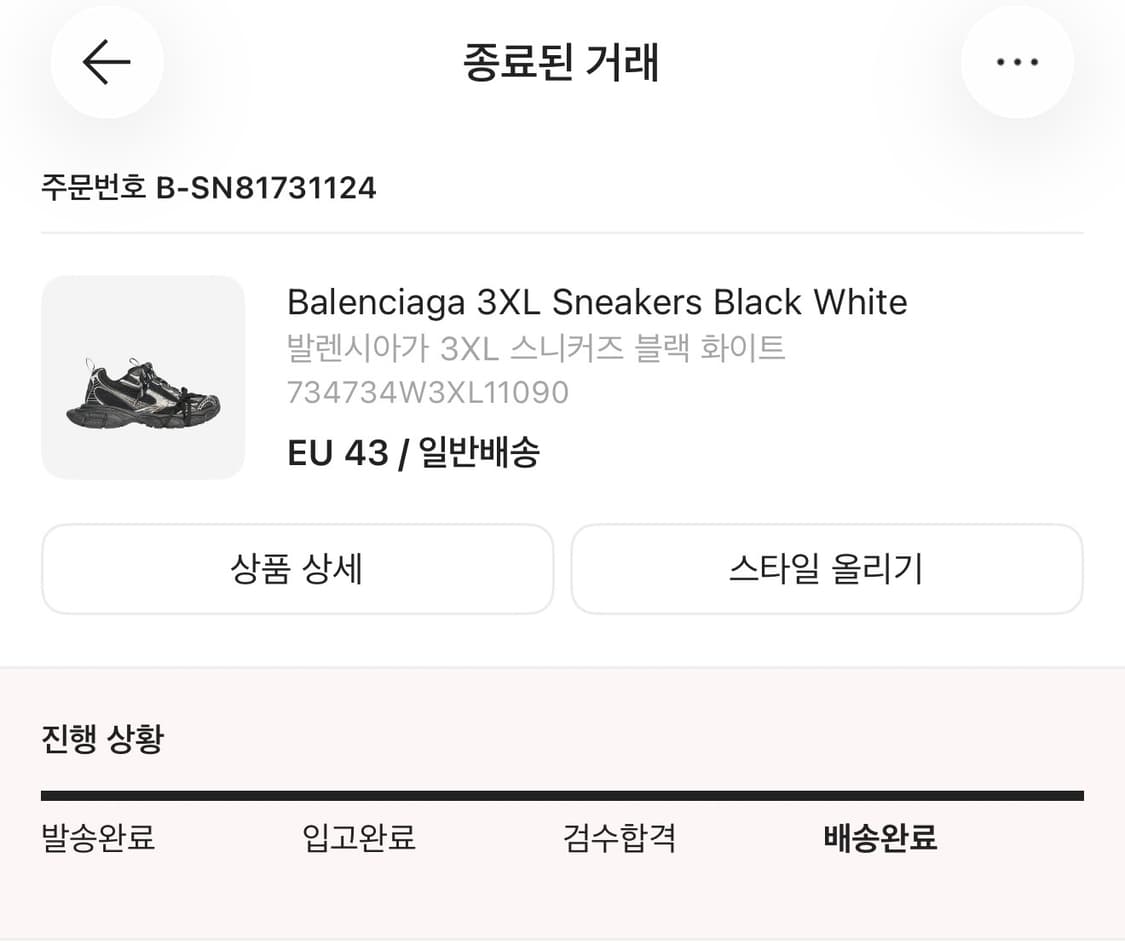Click the Korean name 발렌시아가 3XL 스니커즈
Image resolution: width=1125 pixels, height=943 pixels.
535,348
